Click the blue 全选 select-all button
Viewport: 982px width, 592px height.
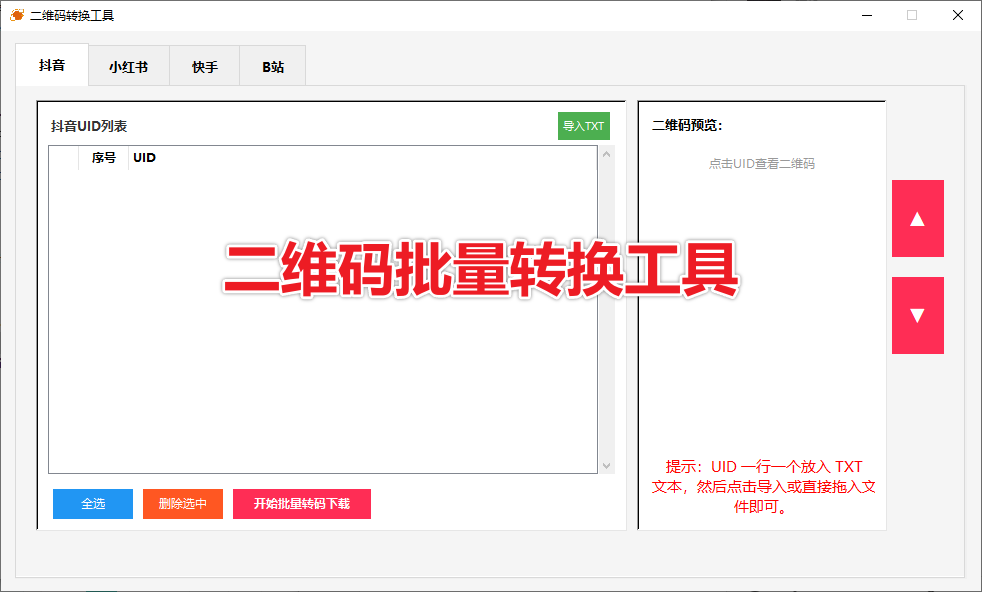coord(92,504)
